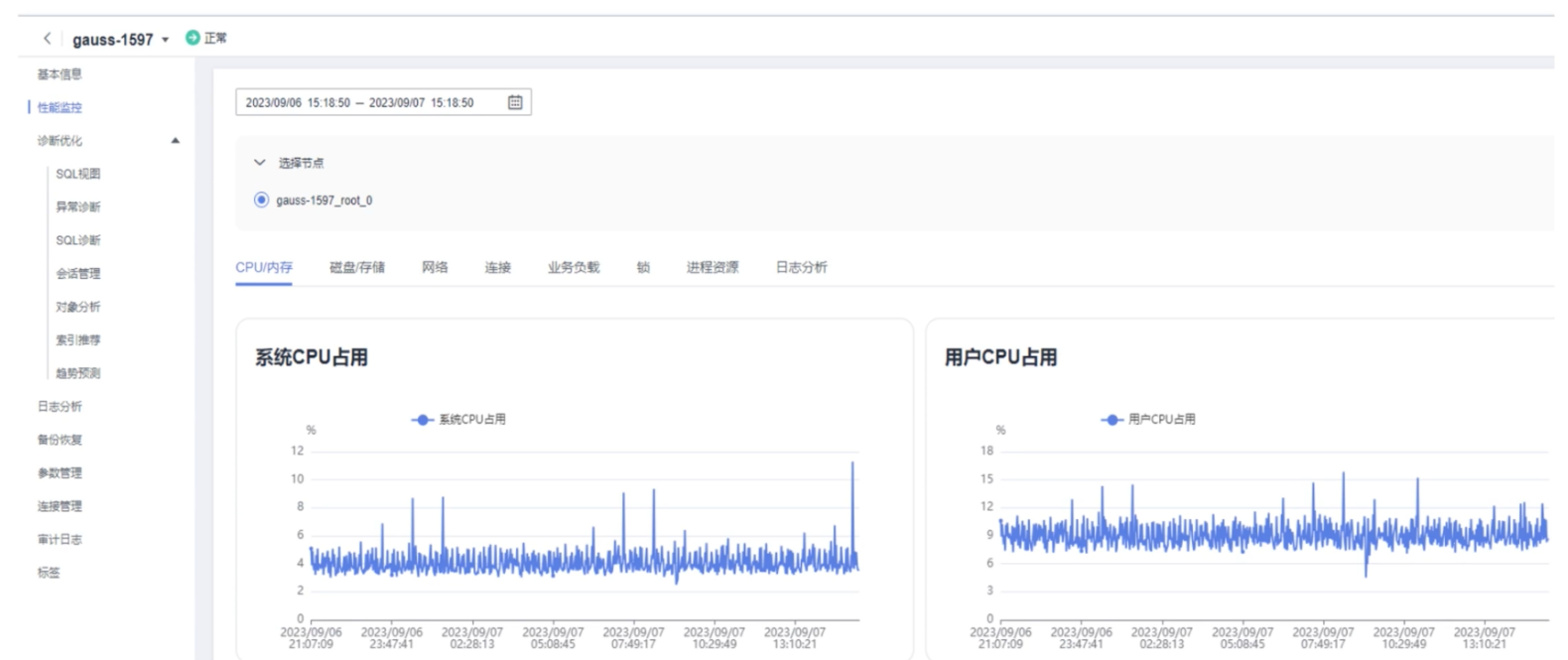Switch to the CPU/内存 tab
This screenshot has height=660, width=1568.
pos(264,267)
